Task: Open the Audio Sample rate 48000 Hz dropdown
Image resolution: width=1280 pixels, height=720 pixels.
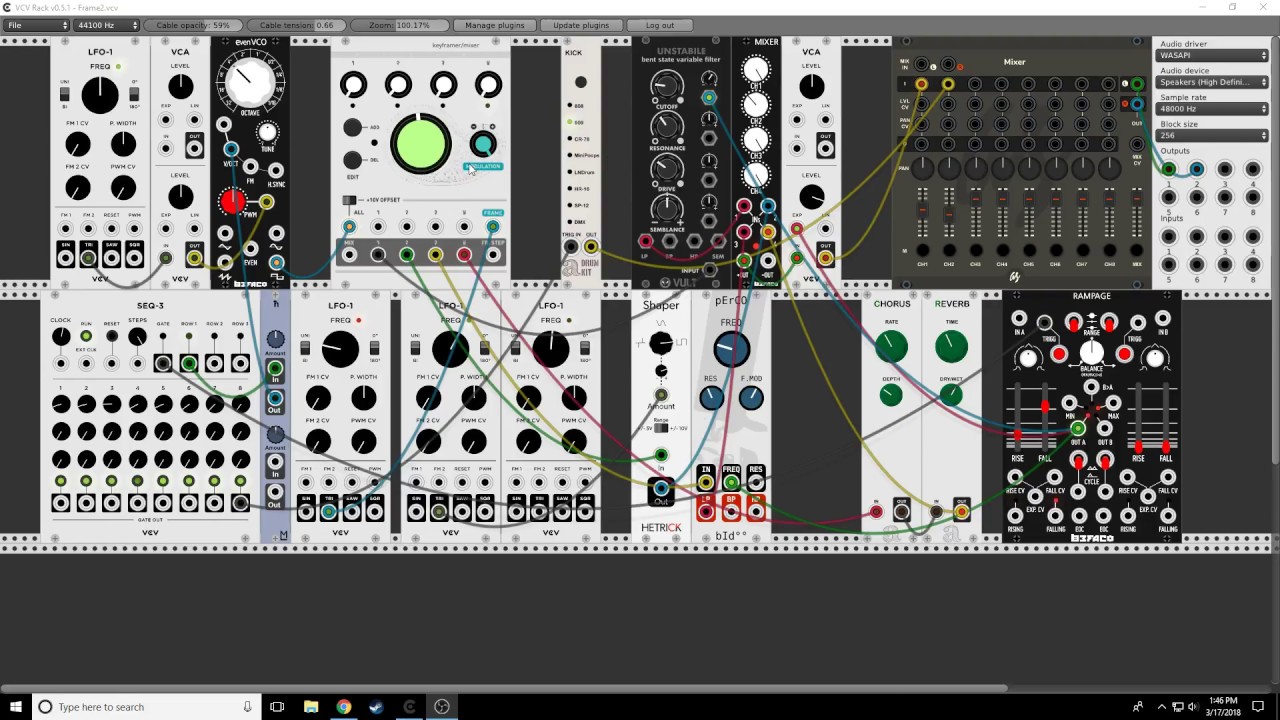Action: (x=1212, y=108)
